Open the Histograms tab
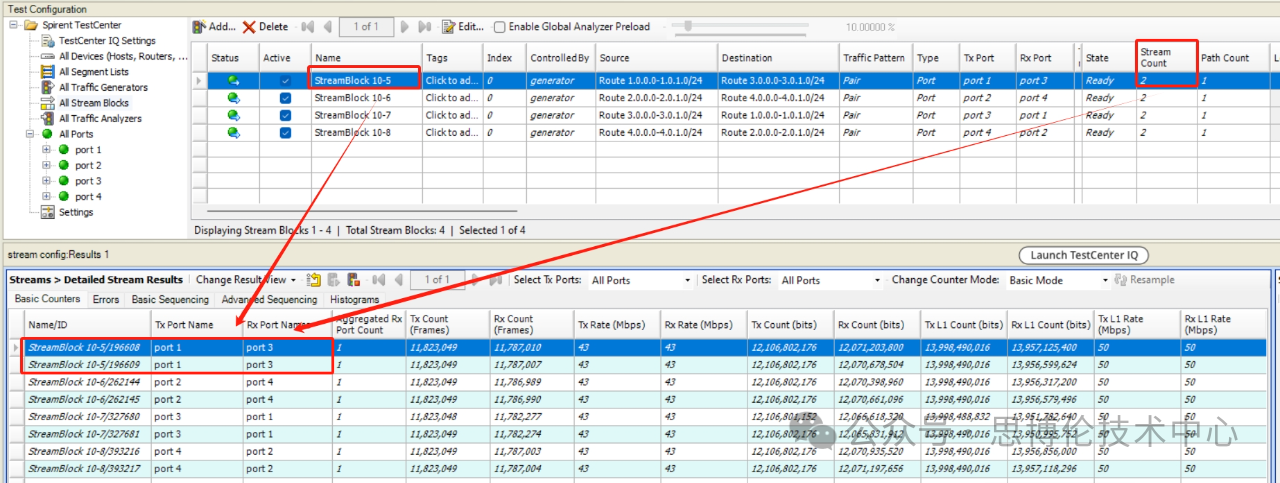This screenshot has width=1280, height=483. pyautogui.click(x=354, y=299)
